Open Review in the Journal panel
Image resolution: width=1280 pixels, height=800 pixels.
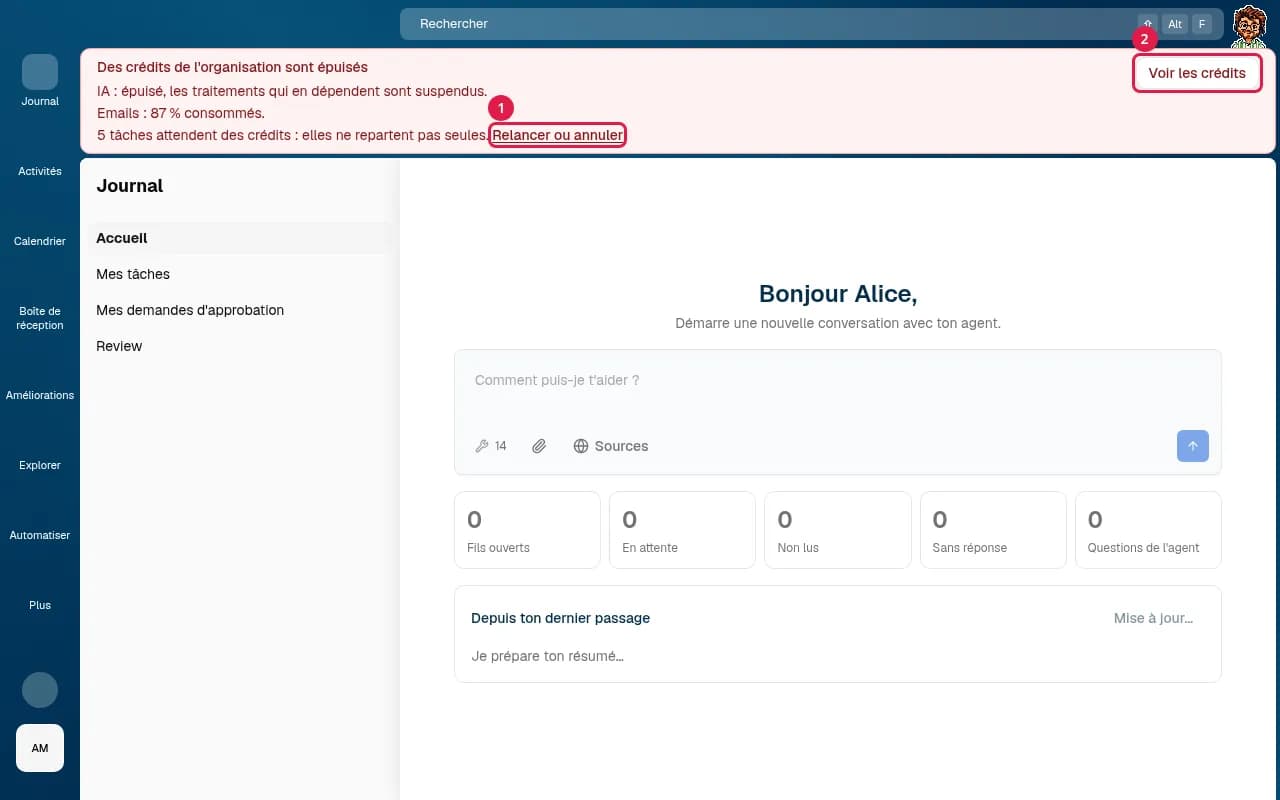pos(240,346)
